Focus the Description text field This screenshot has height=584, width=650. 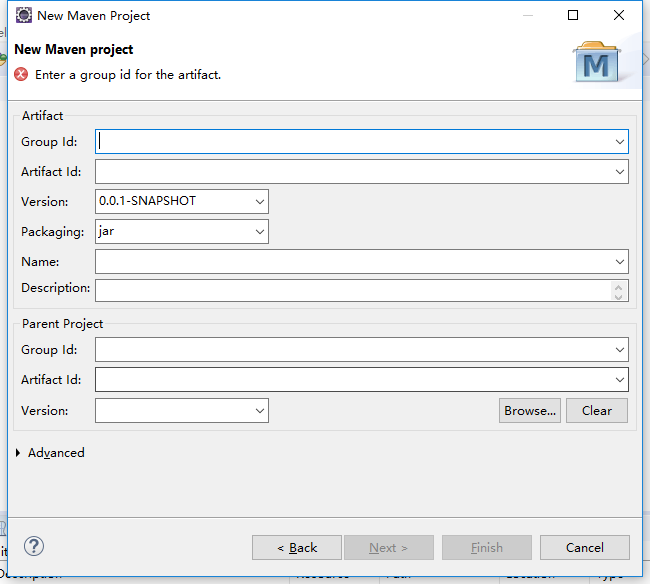pos(353,291)
